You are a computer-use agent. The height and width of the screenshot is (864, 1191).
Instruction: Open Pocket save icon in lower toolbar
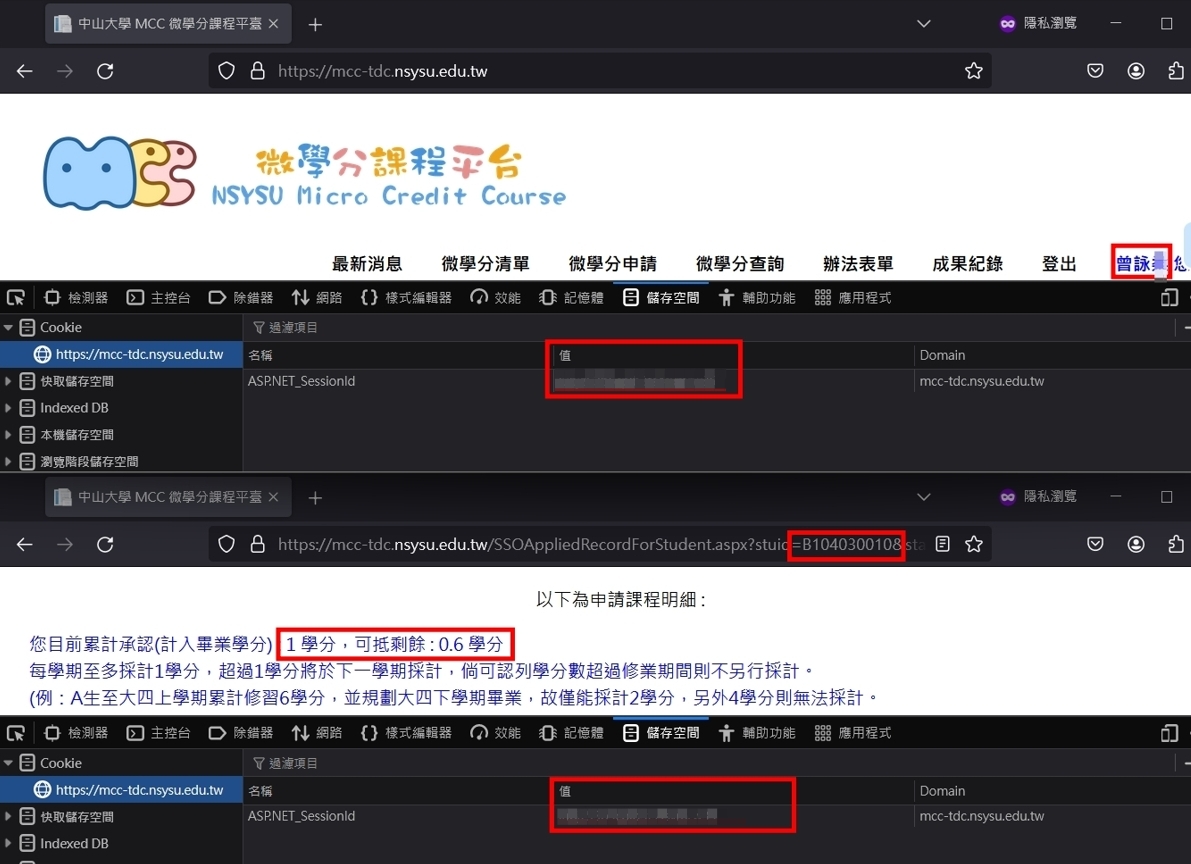(1095, 544)
